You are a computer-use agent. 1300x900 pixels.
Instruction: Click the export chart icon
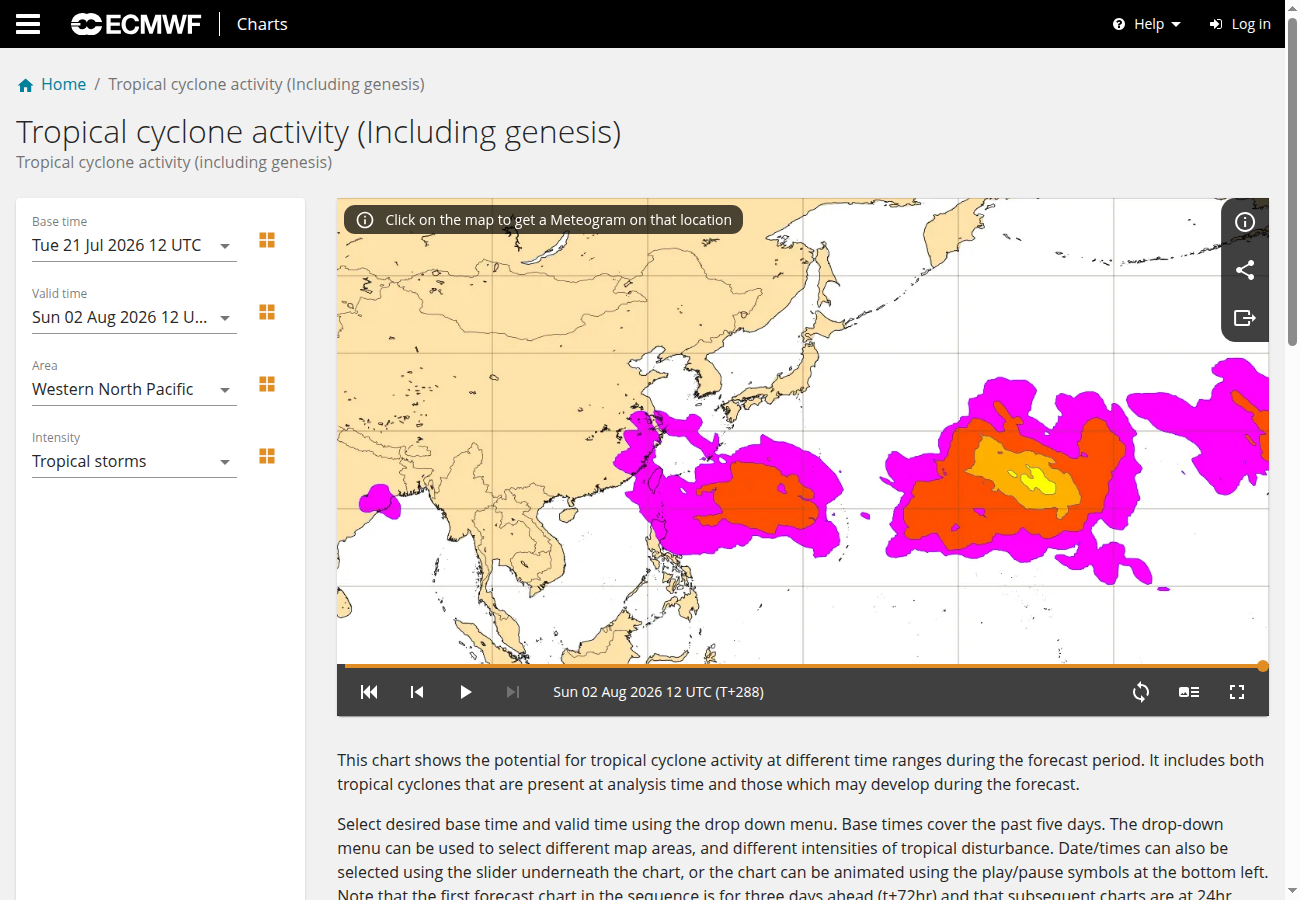pyautogui.click(x=1245, y=318)
